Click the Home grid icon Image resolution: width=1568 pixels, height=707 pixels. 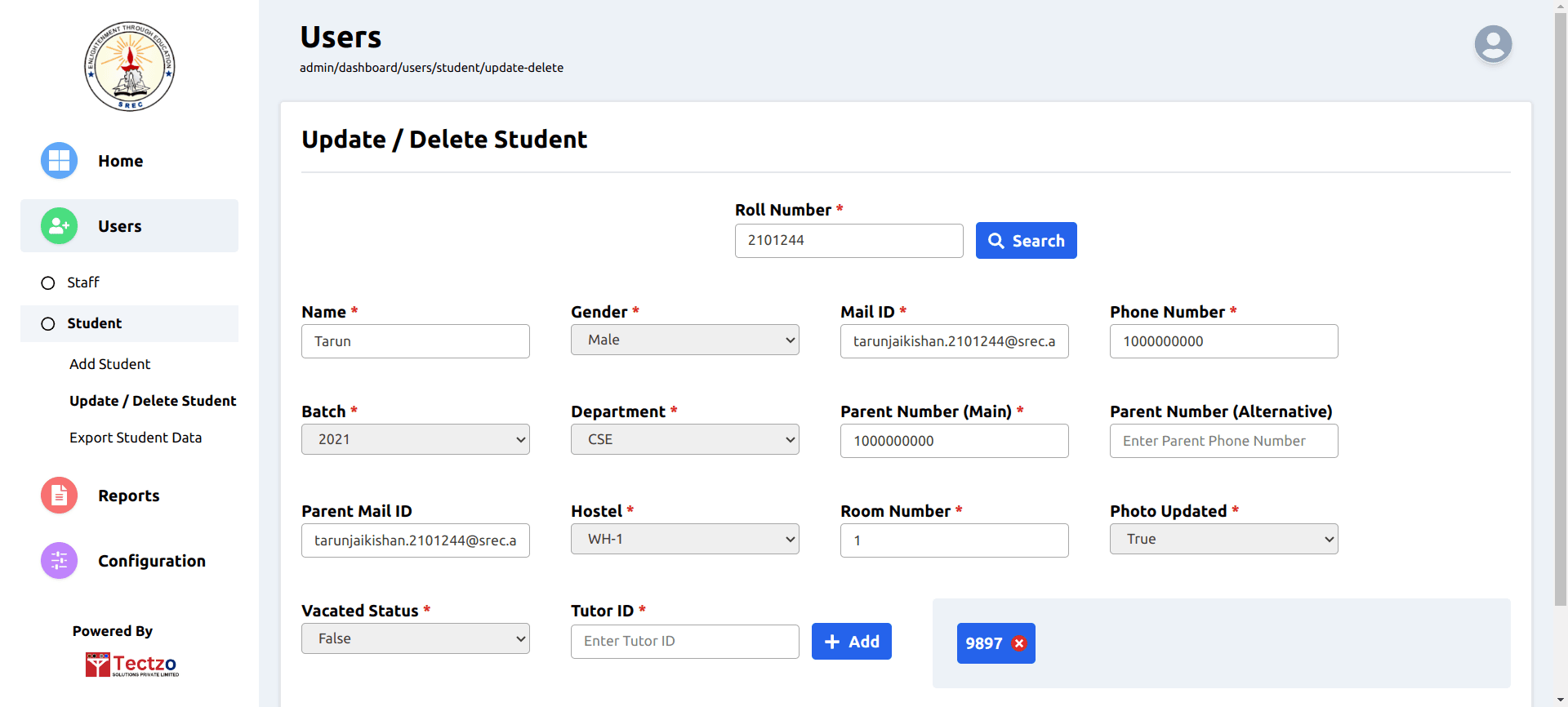click(x=59, y=161)
